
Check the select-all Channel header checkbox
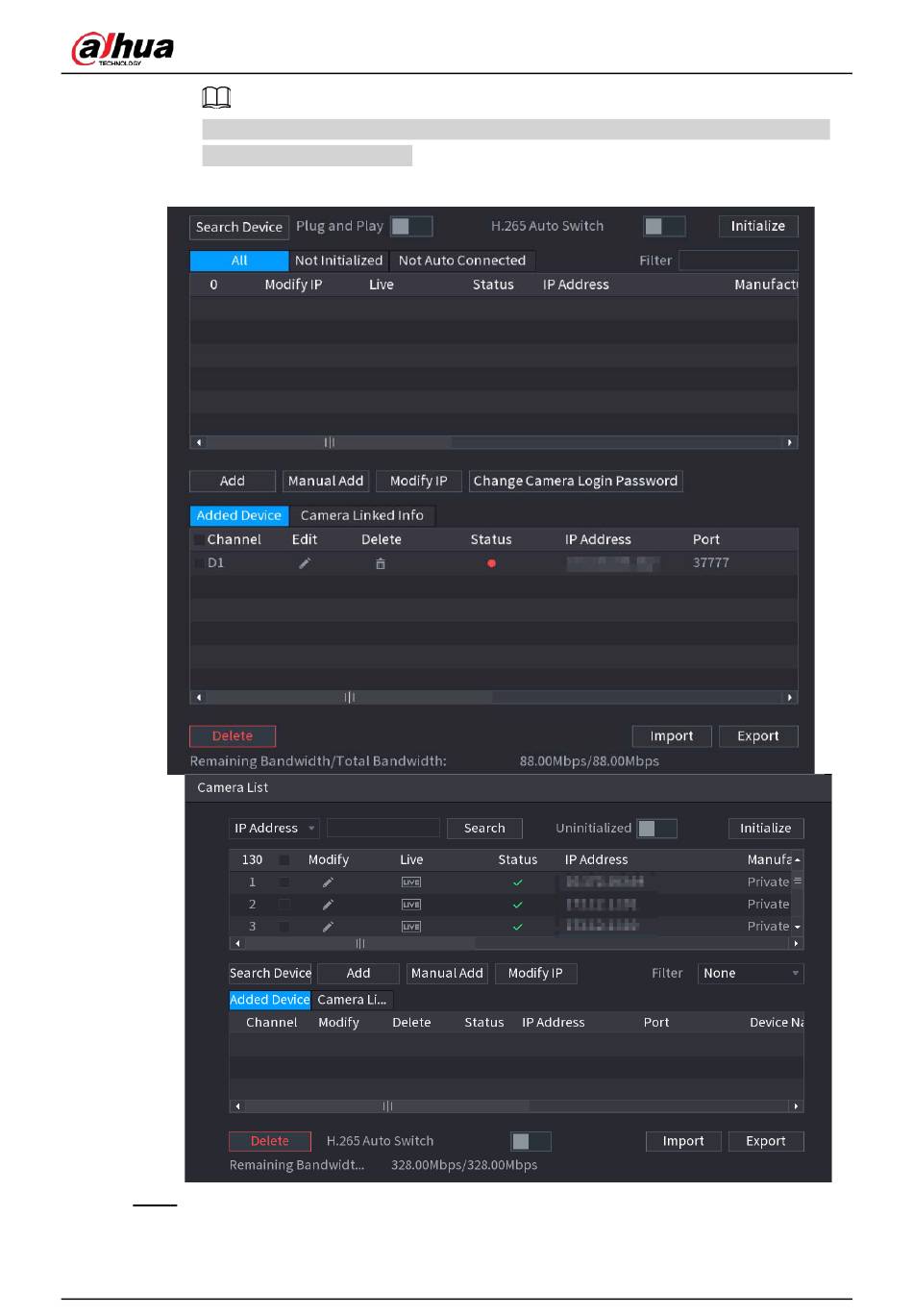pos(199,540)
